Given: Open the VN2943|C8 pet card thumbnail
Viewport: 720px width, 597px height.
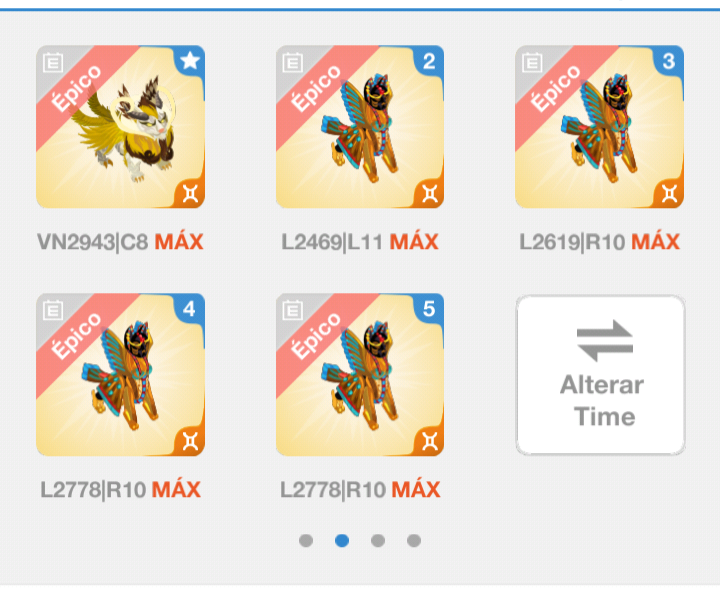Looking at the screenshot, I should pyautogui.click(x=121, y=127).
